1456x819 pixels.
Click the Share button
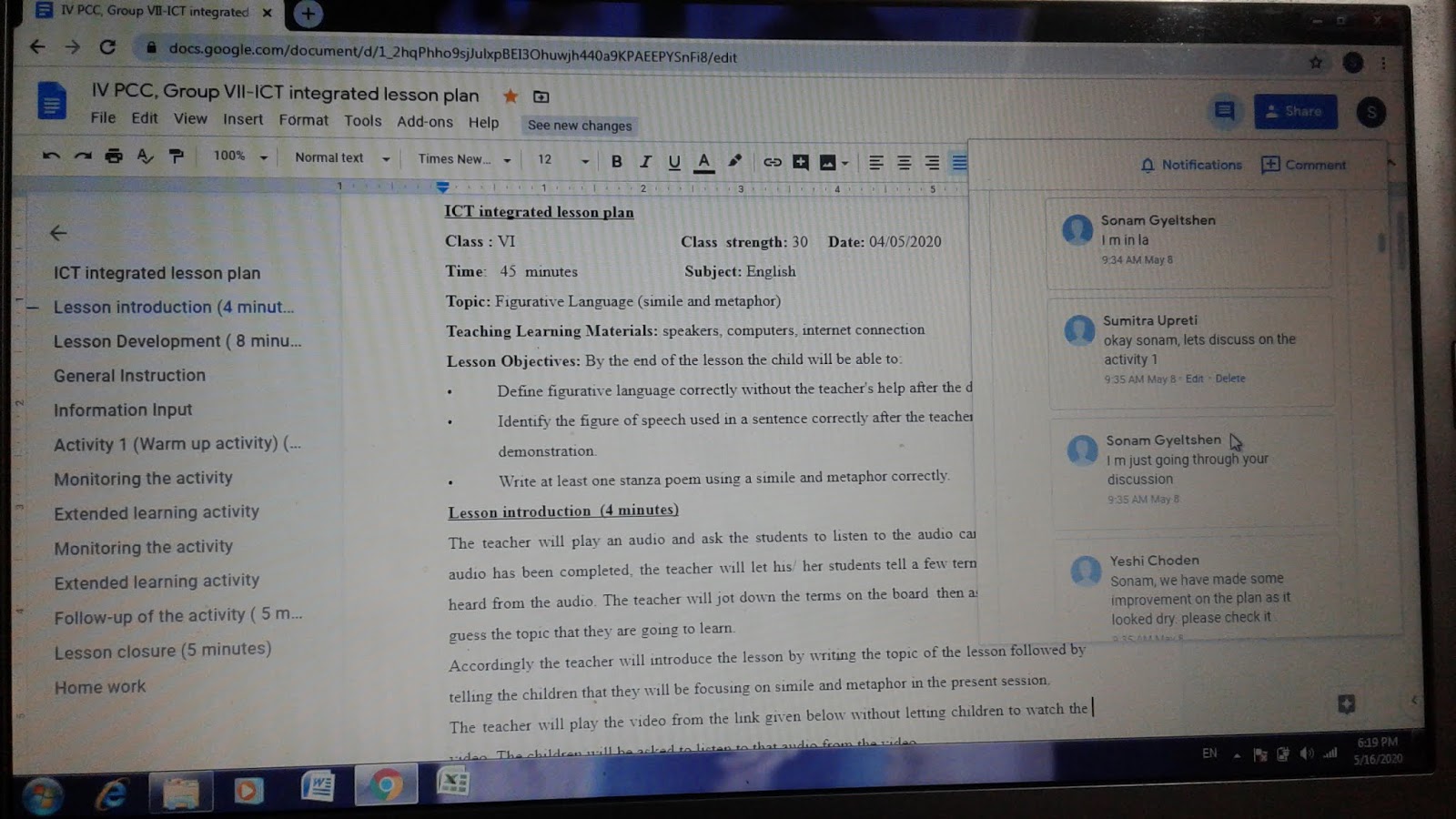[x=1296, y=110]
